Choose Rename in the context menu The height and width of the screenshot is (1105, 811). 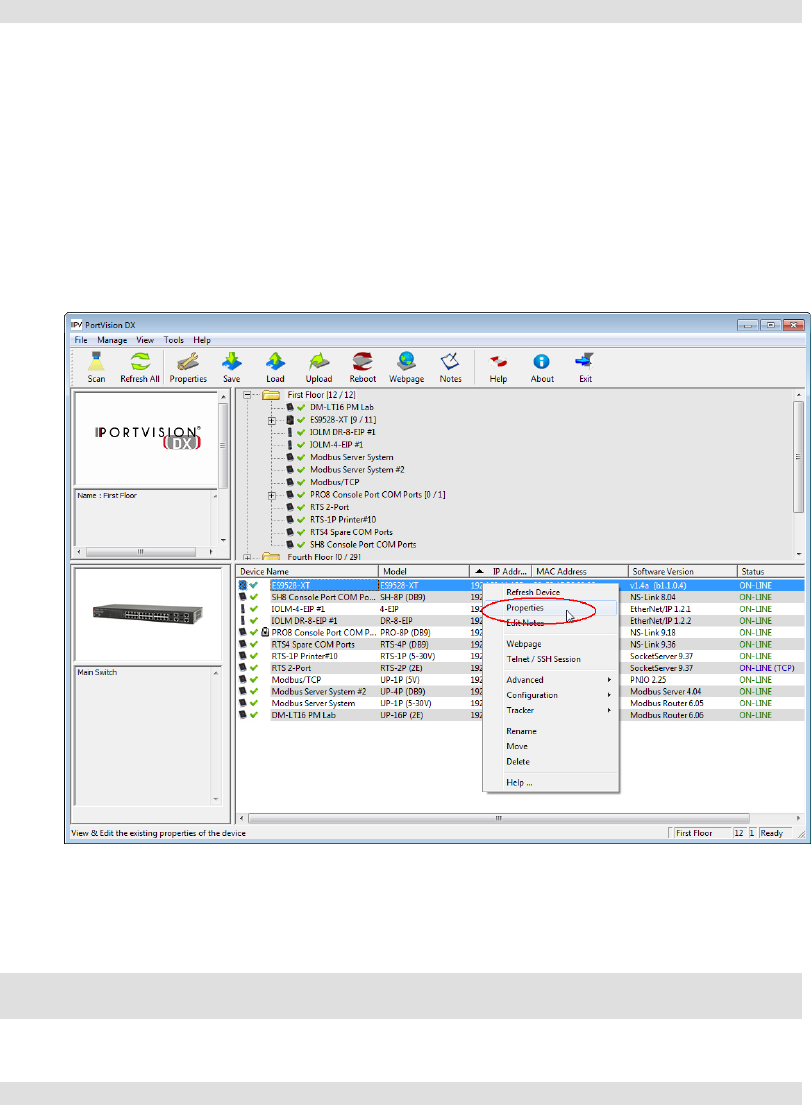coord(551,731)
